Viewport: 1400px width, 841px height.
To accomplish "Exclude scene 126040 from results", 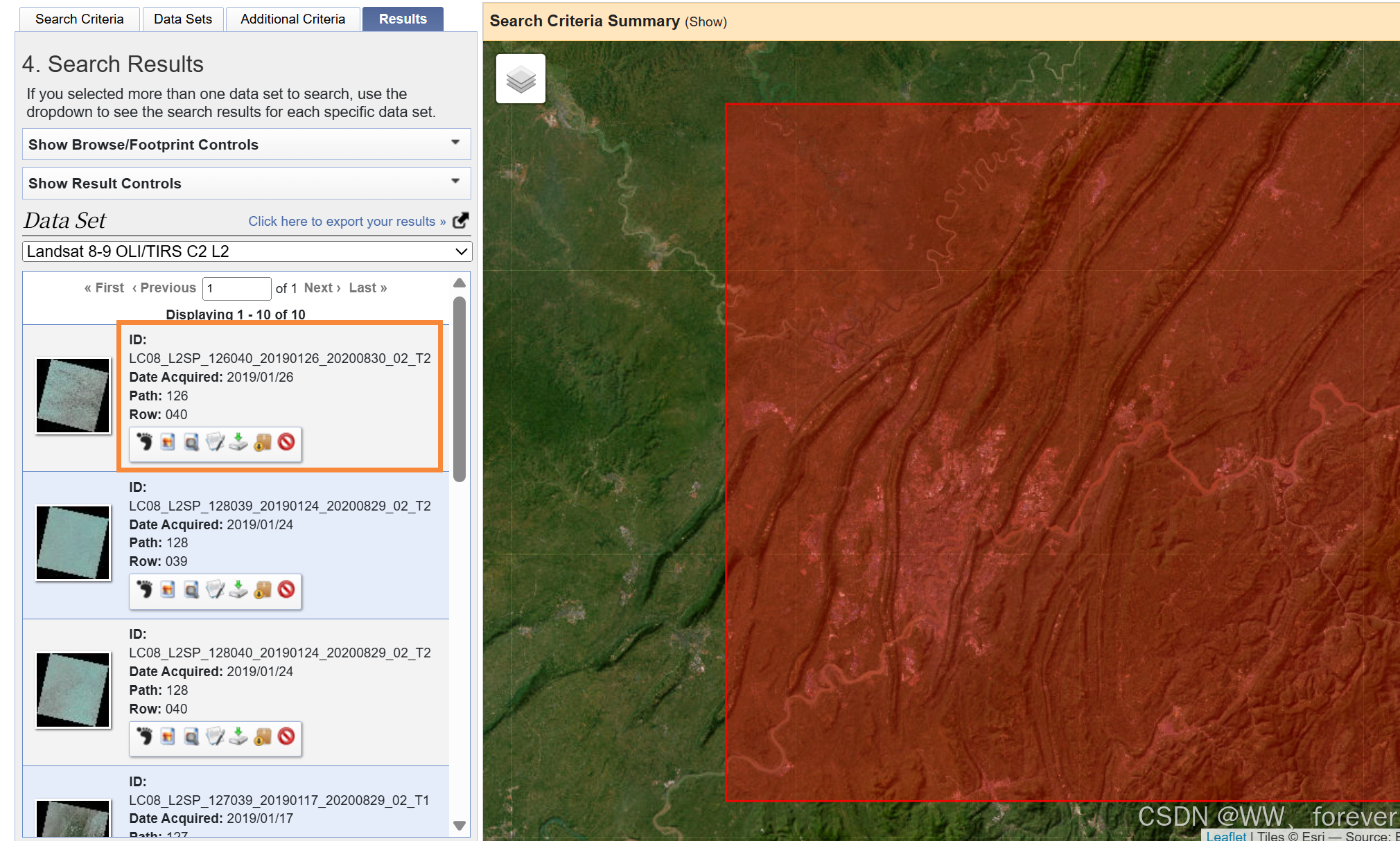I will point(286,442).
